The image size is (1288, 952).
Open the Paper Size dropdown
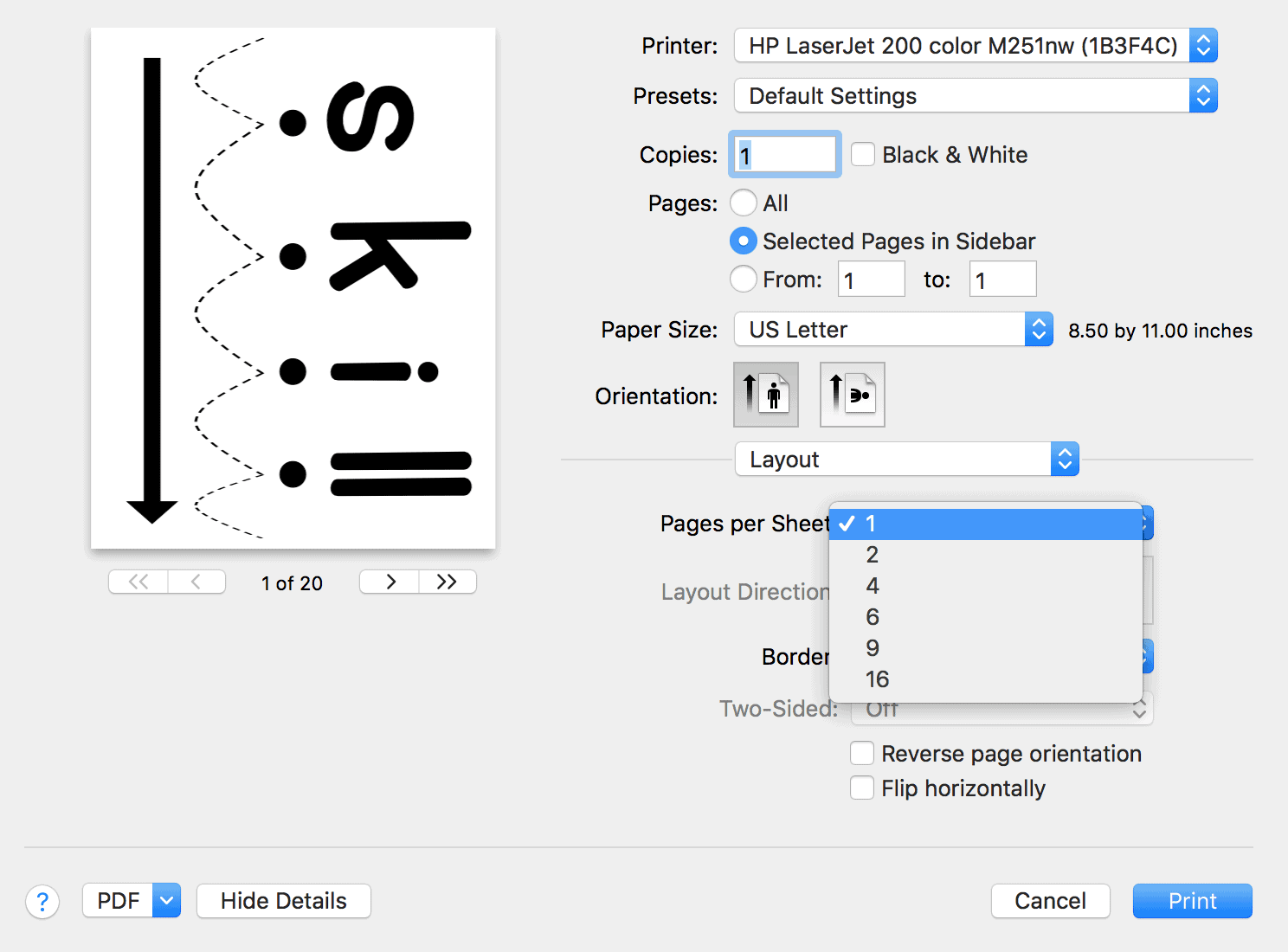tap(893, 330)
